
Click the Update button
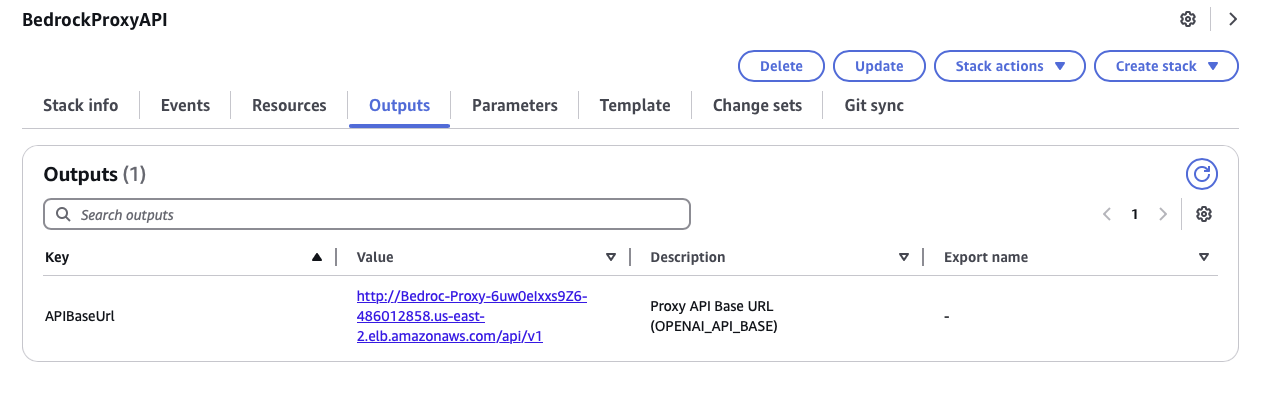[879, 66]
